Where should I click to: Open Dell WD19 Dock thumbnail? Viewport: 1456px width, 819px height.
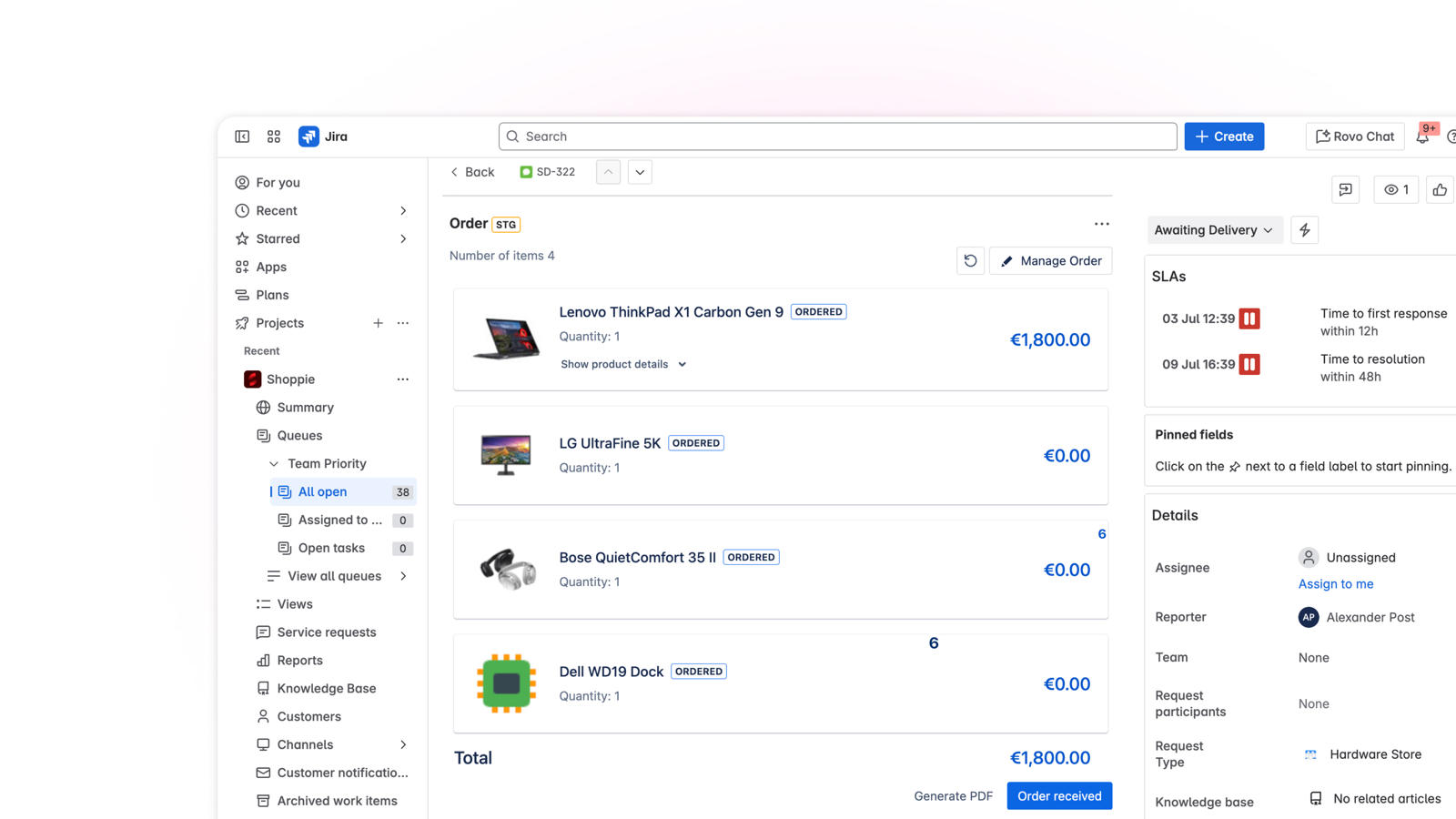pyautogui.click(x=506, y=683)
